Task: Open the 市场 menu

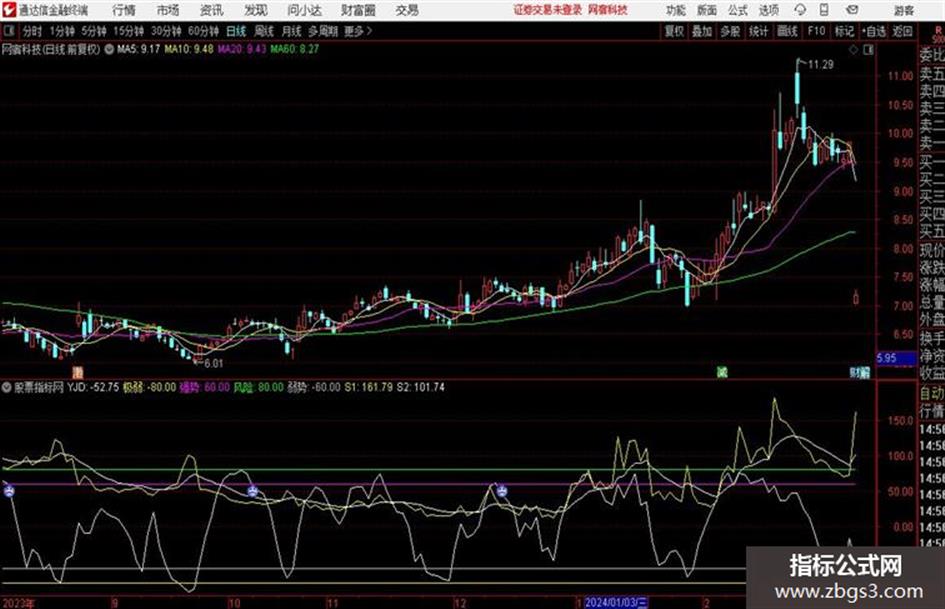Action: coord(168,10)
